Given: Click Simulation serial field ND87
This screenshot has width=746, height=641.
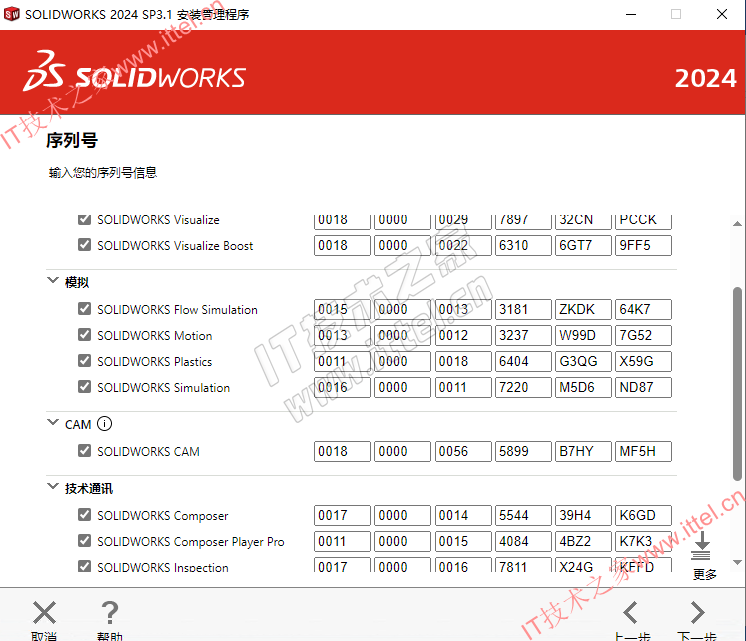Looking at the screenshot, I should pos(643,387).
